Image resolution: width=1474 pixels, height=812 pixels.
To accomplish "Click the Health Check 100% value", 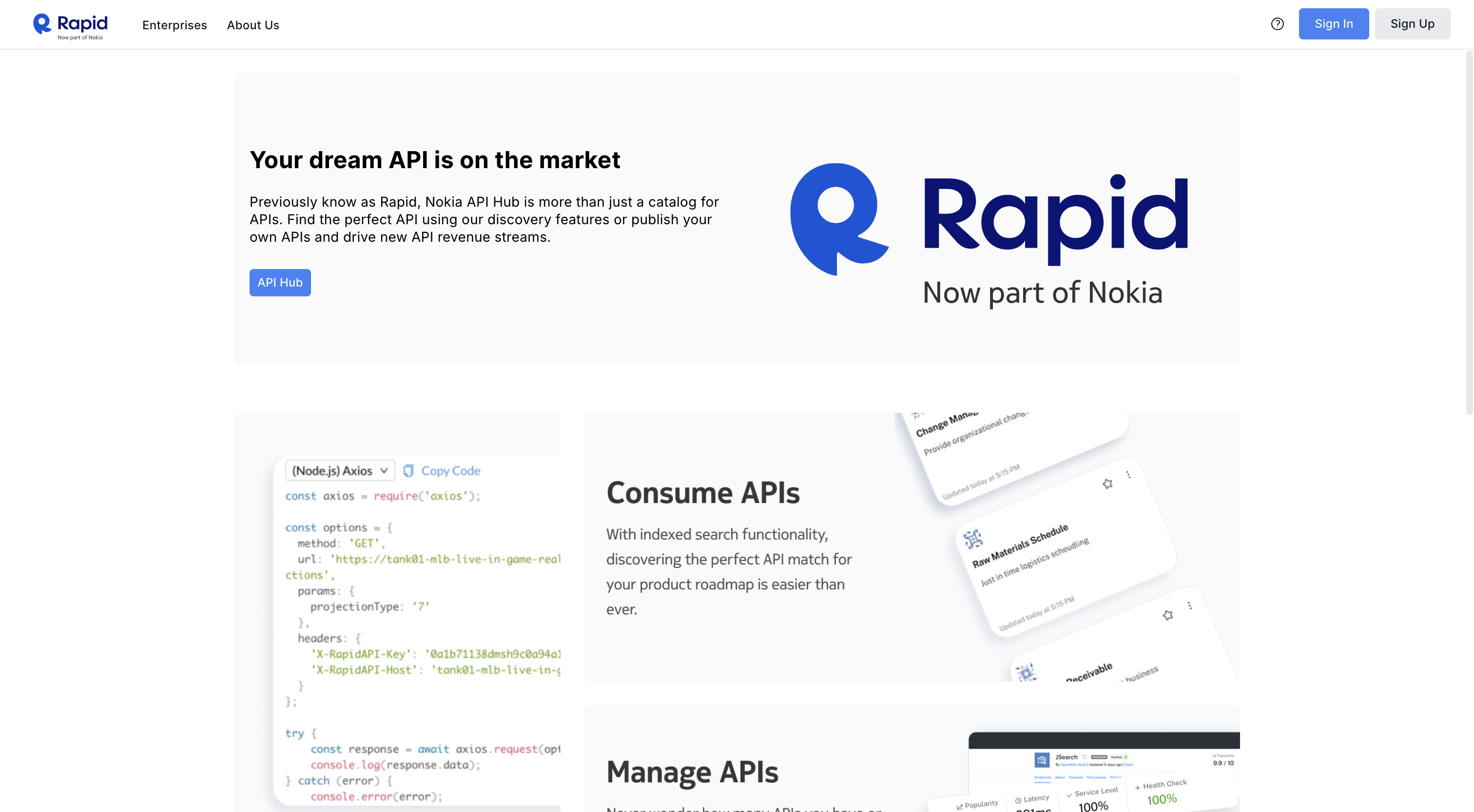I will click(x=1162, y=799).
